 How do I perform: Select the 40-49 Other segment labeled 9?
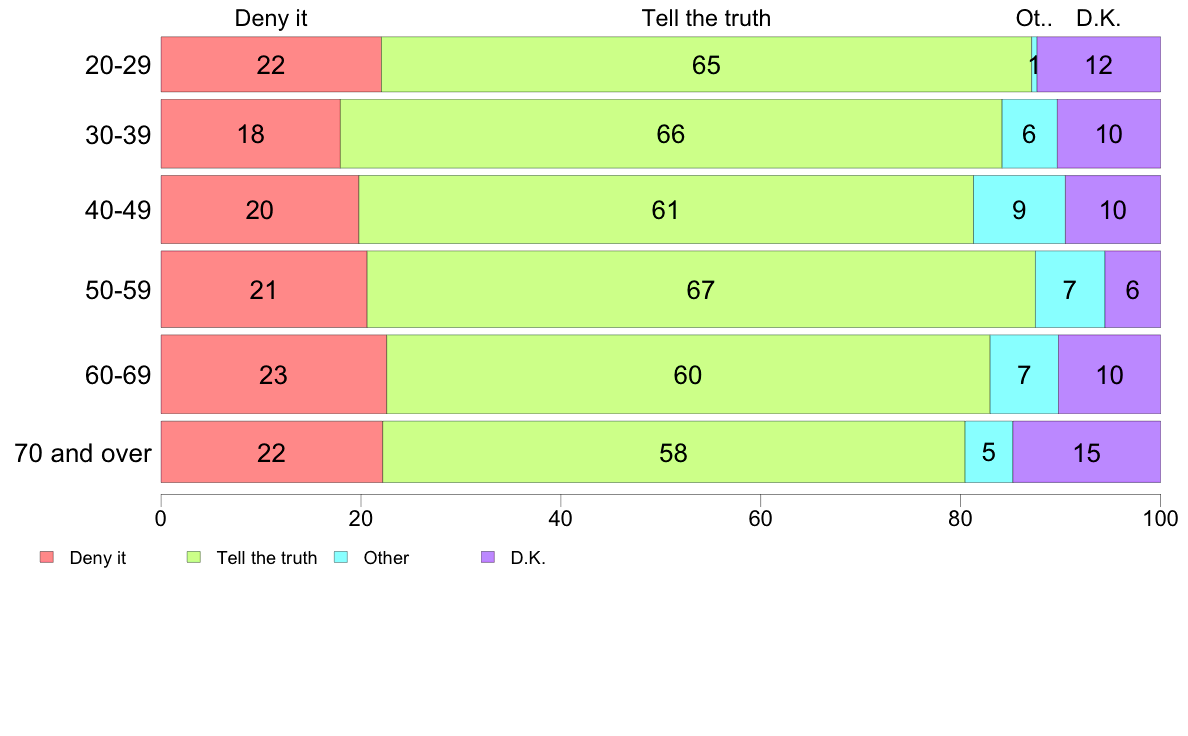[1019, 210]
